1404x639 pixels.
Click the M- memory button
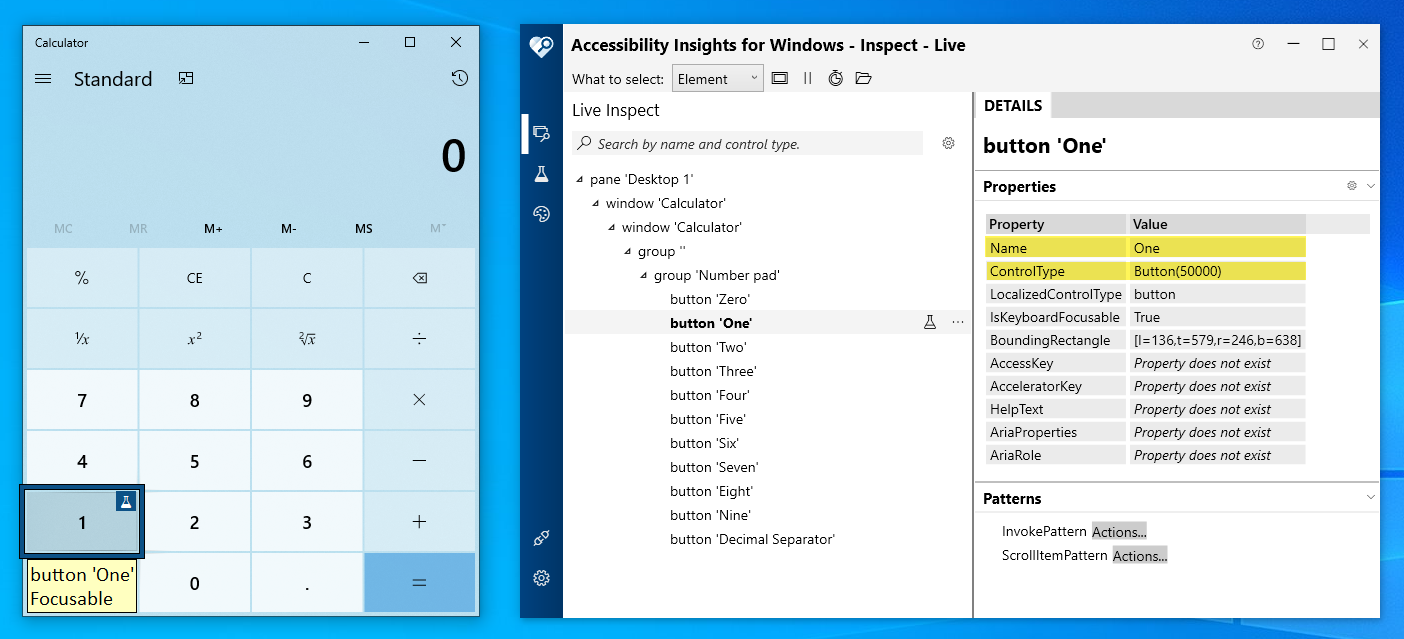[x=288, y=229]
